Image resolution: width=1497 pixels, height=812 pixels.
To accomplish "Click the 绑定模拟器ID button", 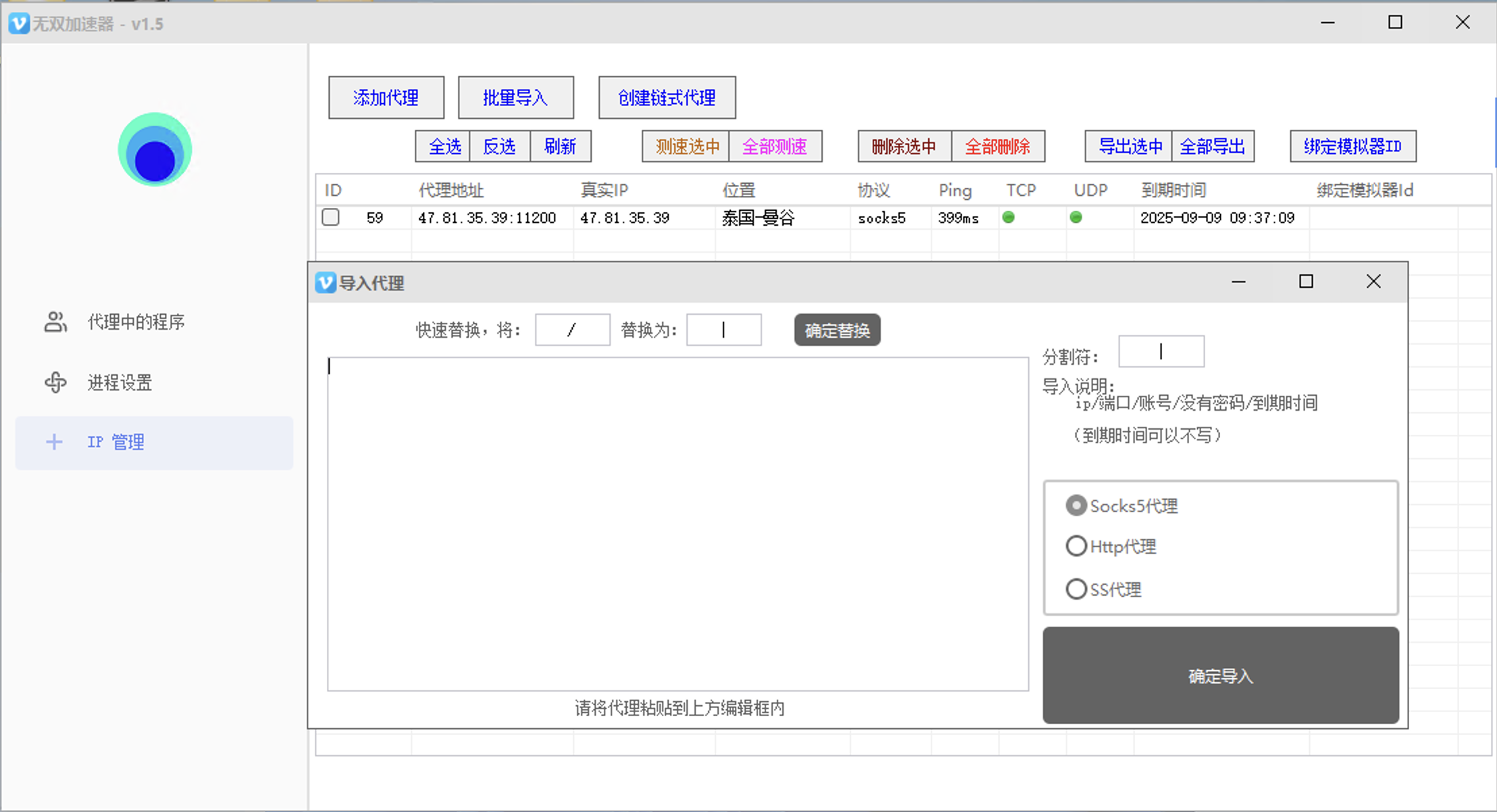I will 1352,146.
